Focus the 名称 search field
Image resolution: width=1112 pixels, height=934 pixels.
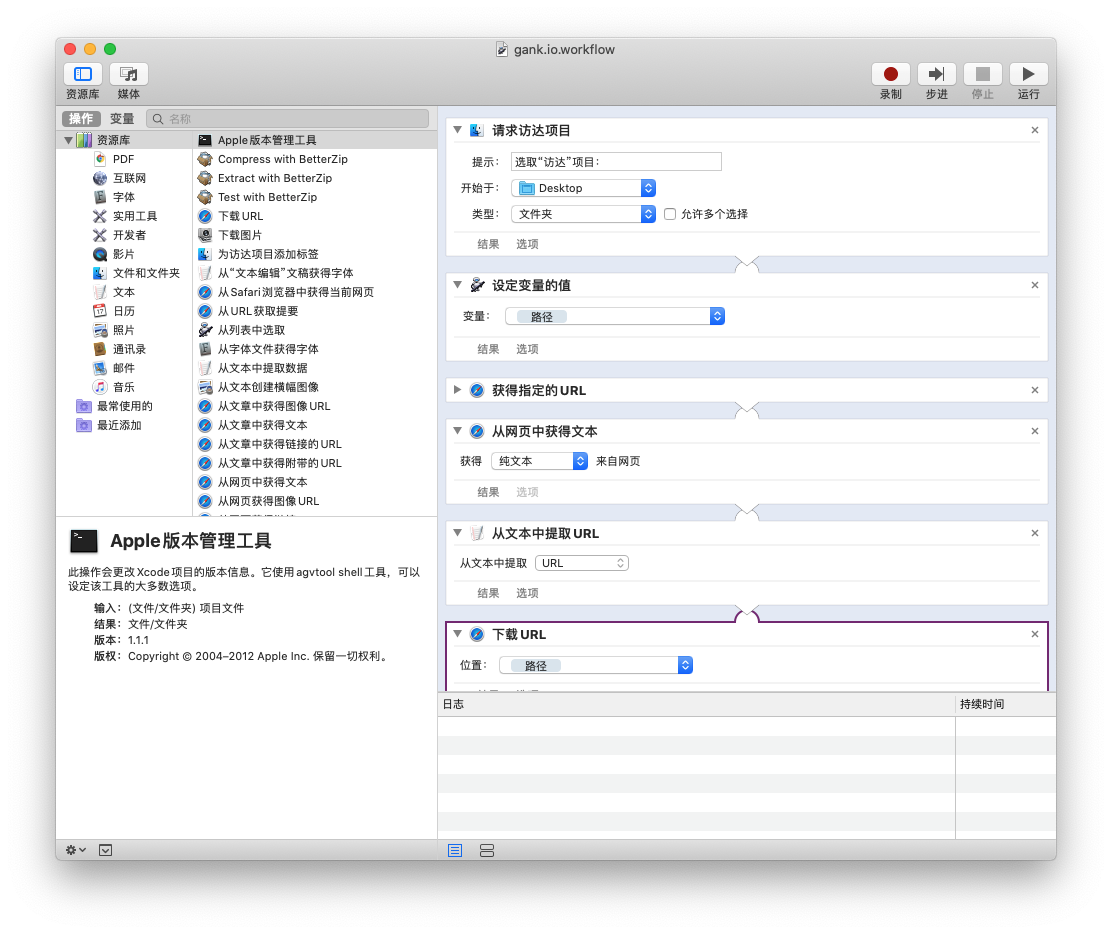pyautogui.click(x=287, y=118)
